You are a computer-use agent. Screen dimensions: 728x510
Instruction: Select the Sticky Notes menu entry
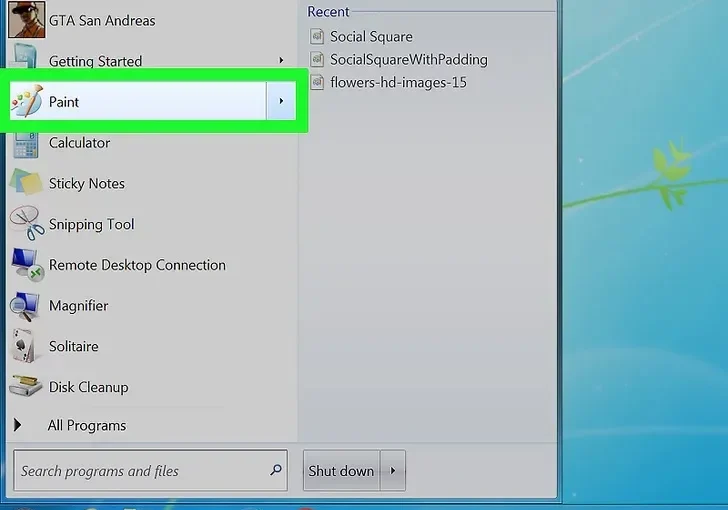point(87,184)
